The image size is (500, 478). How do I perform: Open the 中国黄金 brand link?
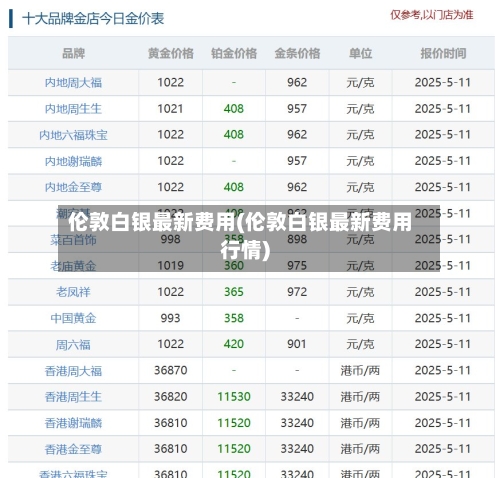(x=73, y=318)
